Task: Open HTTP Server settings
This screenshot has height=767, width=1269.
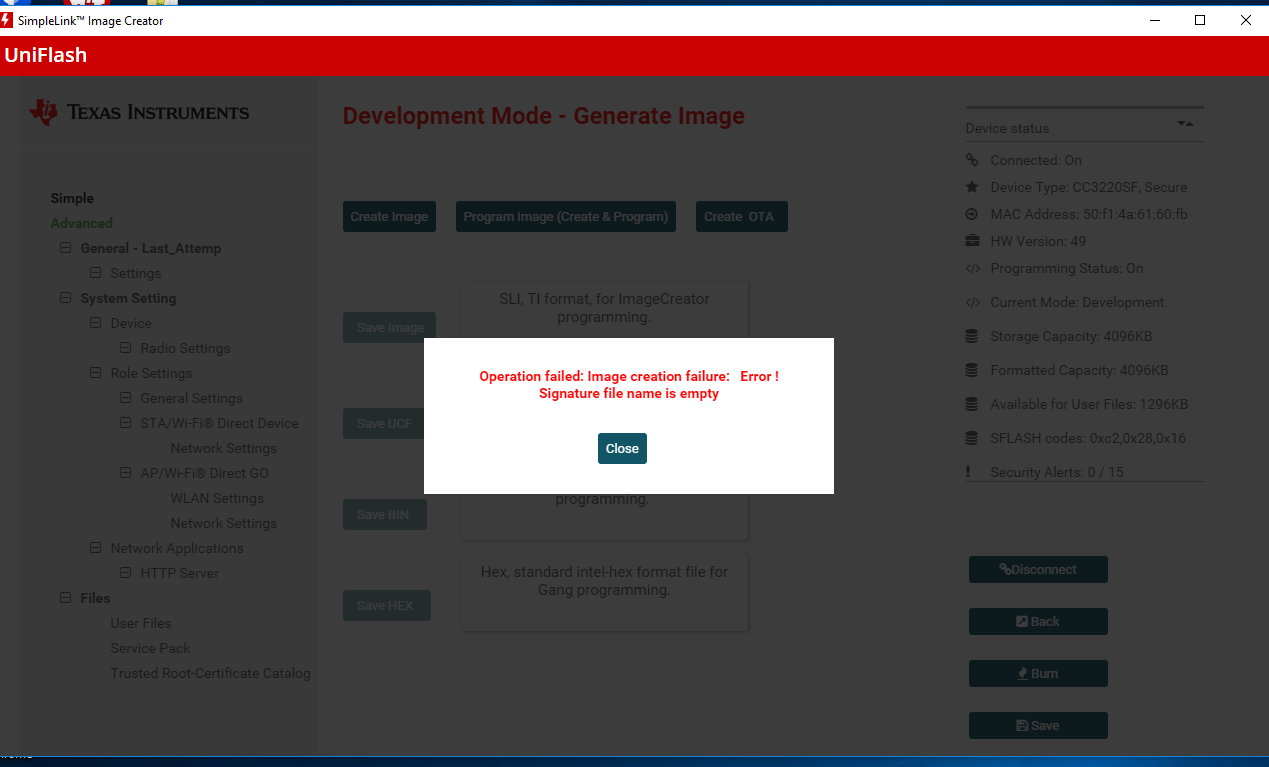Action: tap(179, 573)
